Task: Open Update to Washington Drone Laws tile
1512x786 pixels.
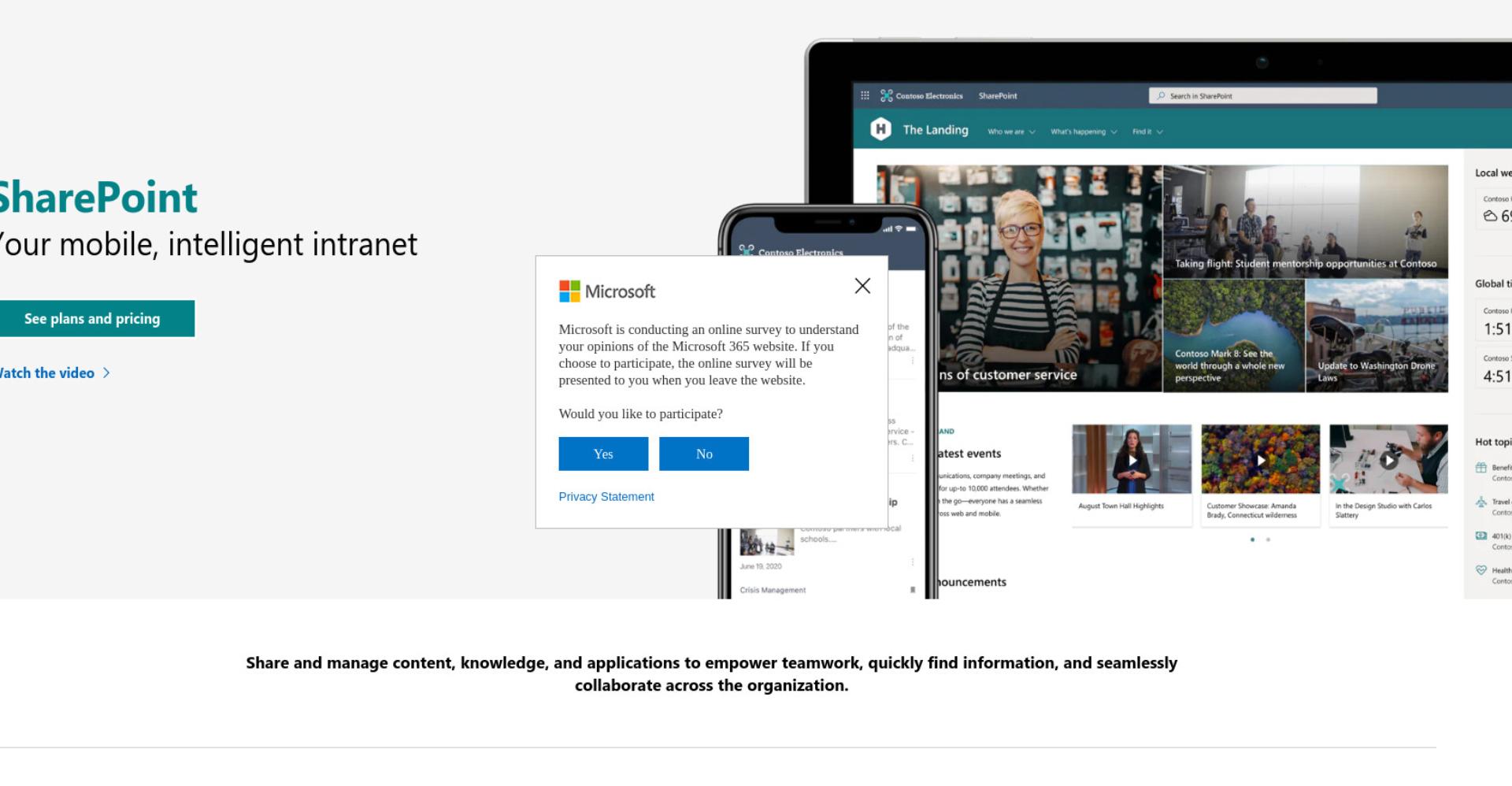Action: (x=1377, y=336)
